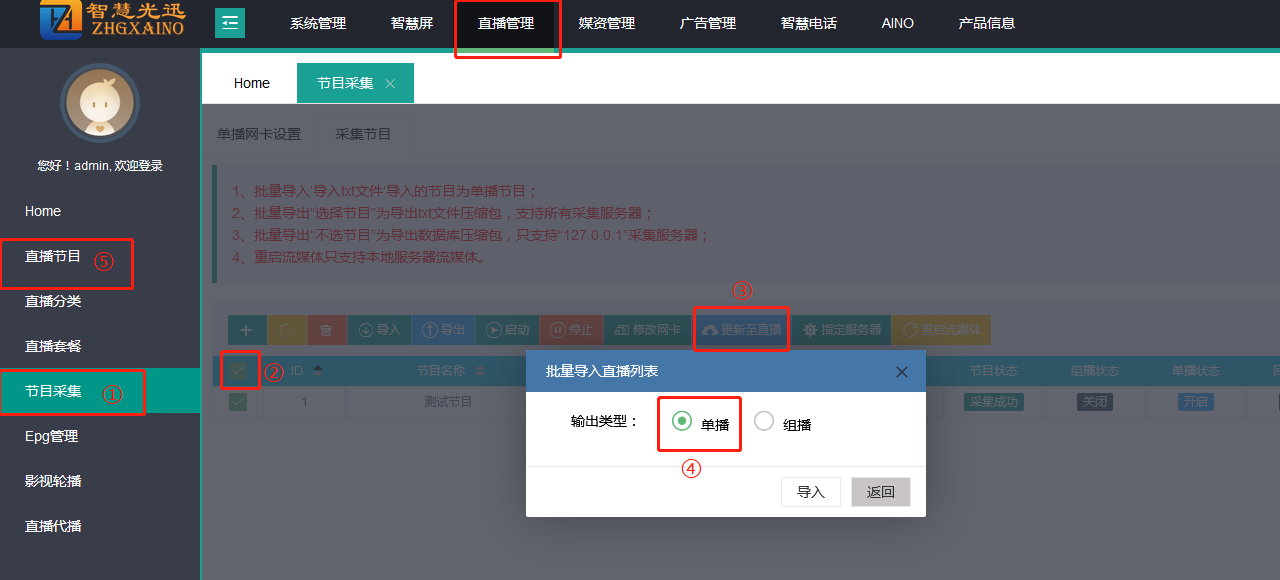
Task: Toggle the select-all checkbox in table header
Action: click(238, 371)
